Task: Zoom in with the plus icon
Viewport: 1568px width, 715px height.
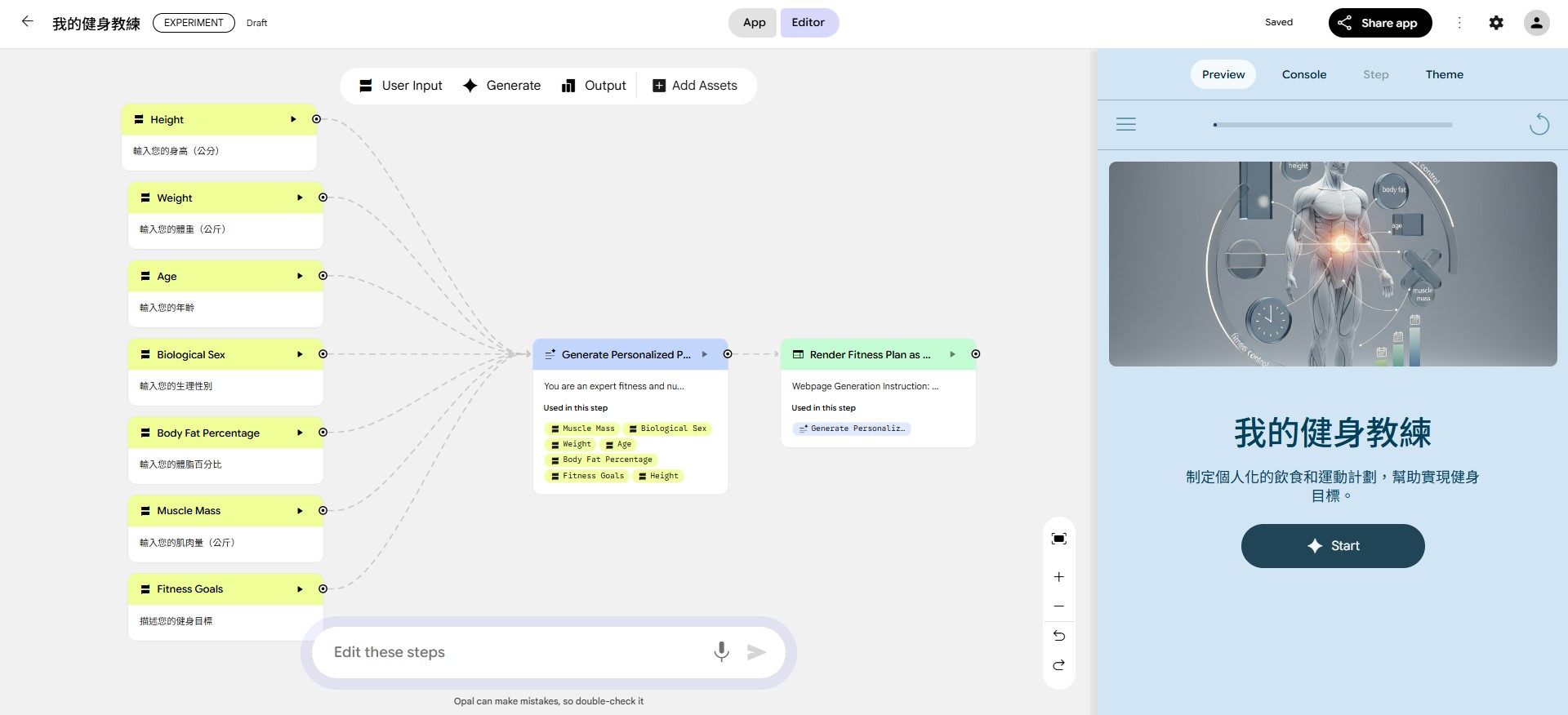Action: (x=1058, y=577)
